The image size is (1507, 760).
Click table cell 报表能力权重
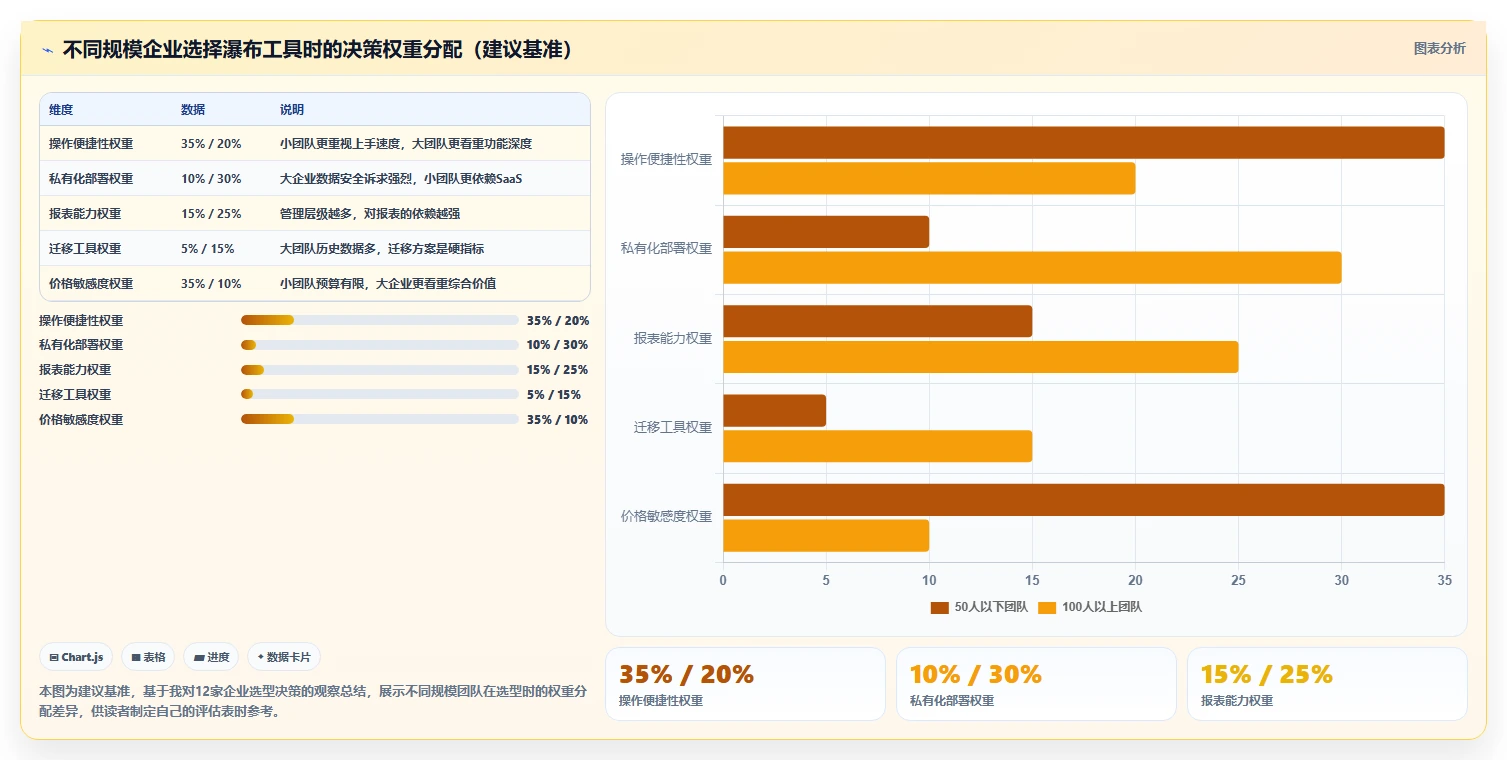pyautogui.click(x=85, y=213)
